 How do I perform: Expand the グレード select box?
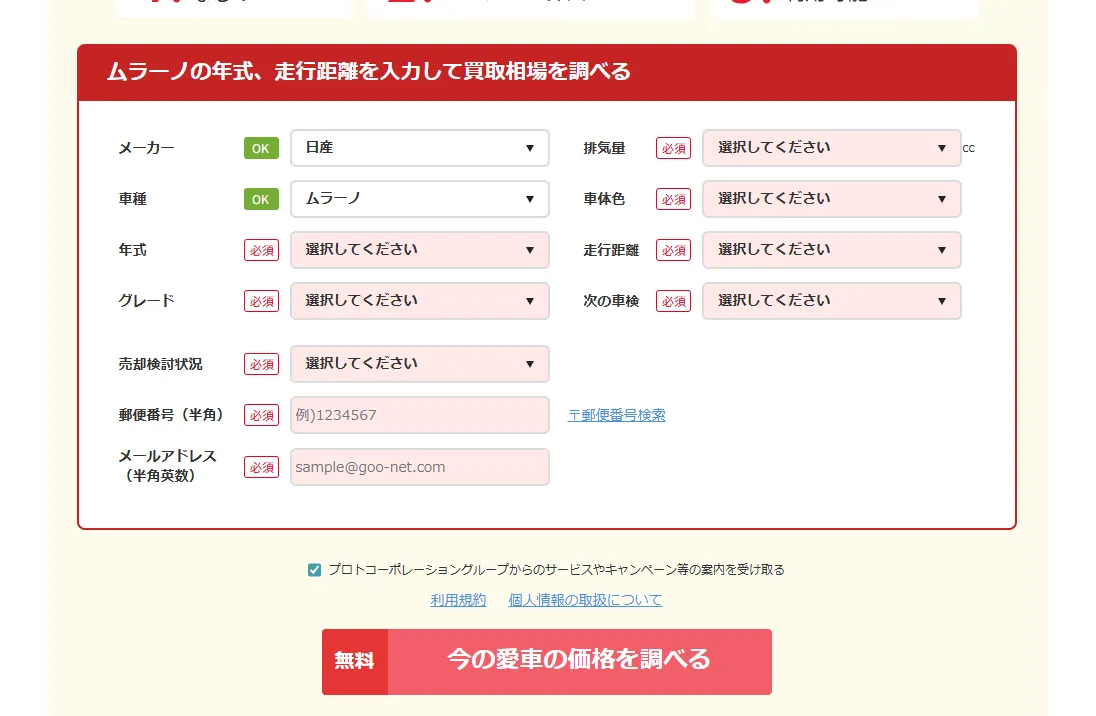pyautogui.click(x=419, y=301)
